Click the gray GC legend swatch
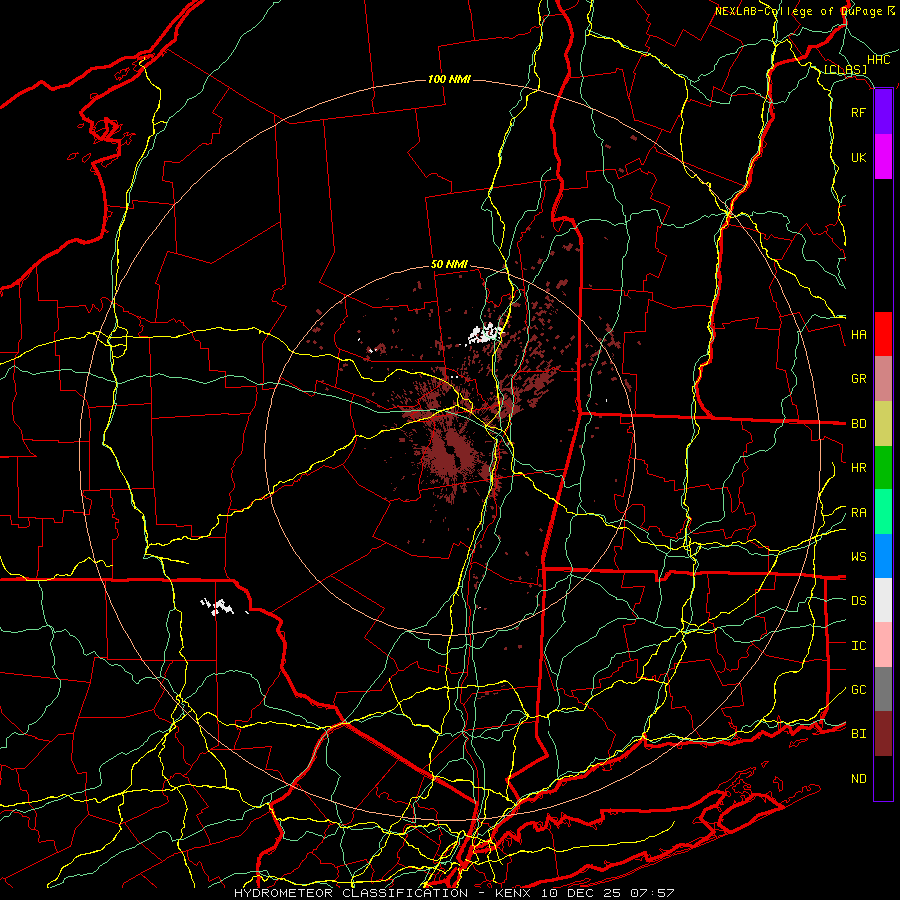Screen dimensions: 900x900 [x=883, y=689]
